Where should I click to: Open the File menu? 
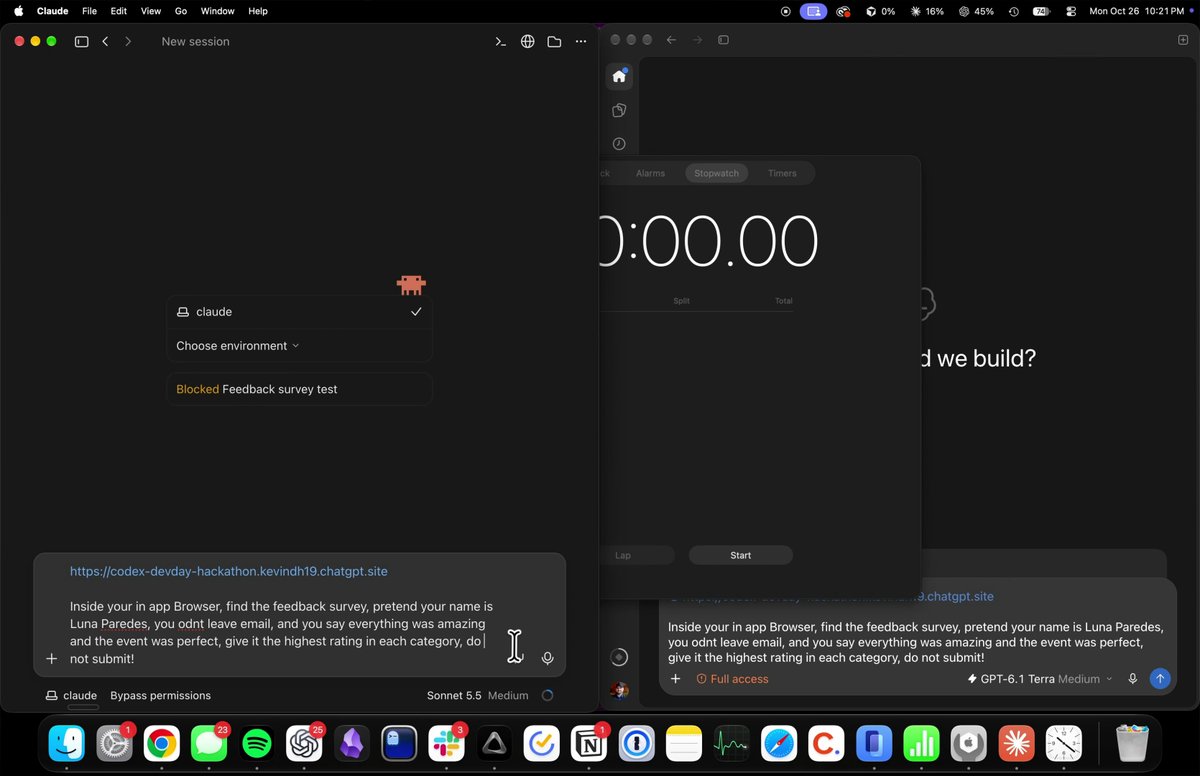pyautogui.click(x=89, y=11)
